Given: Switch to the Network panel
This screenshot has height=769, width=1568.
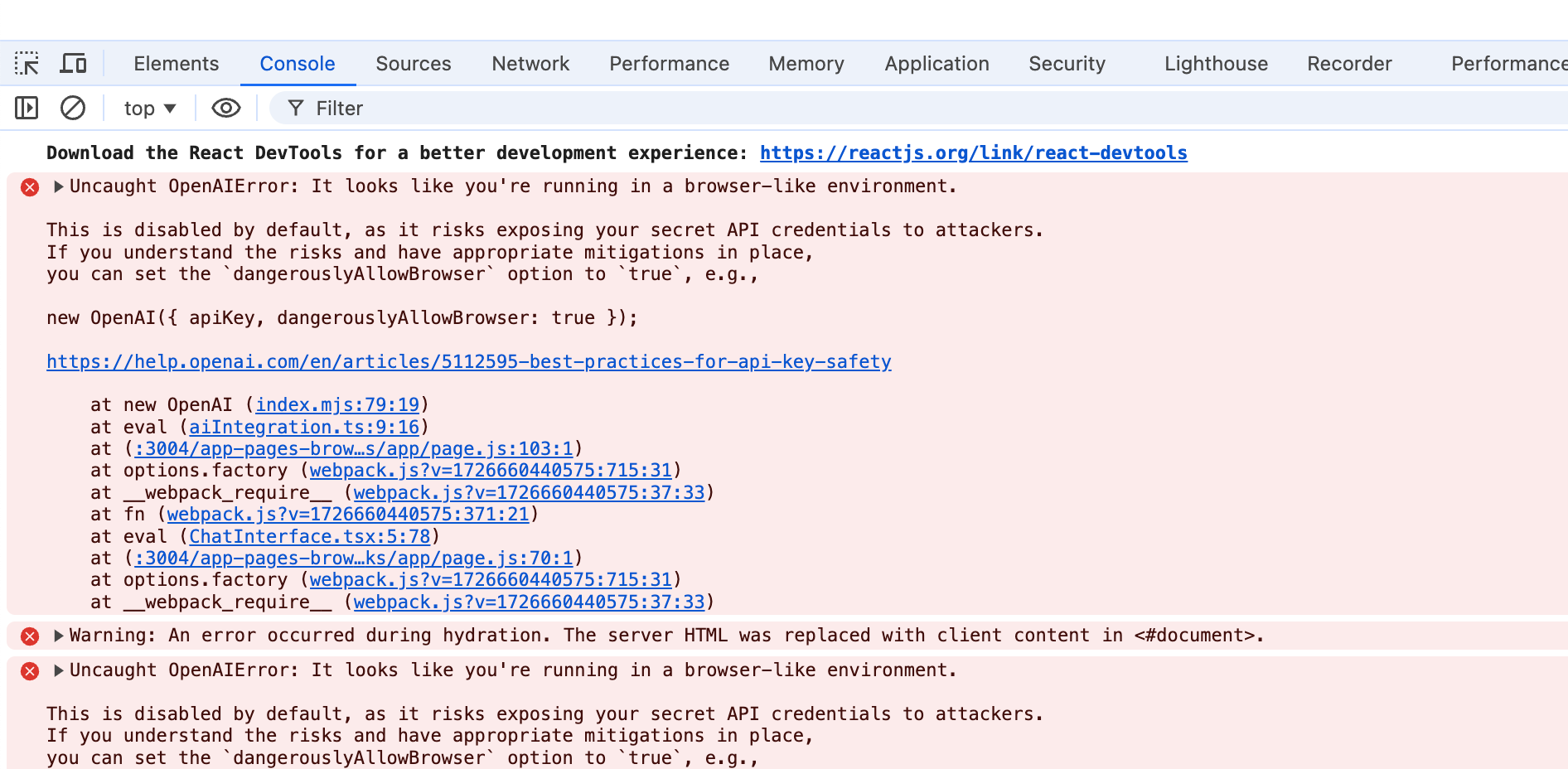Looking at the screenshot, I should point(530,63).
